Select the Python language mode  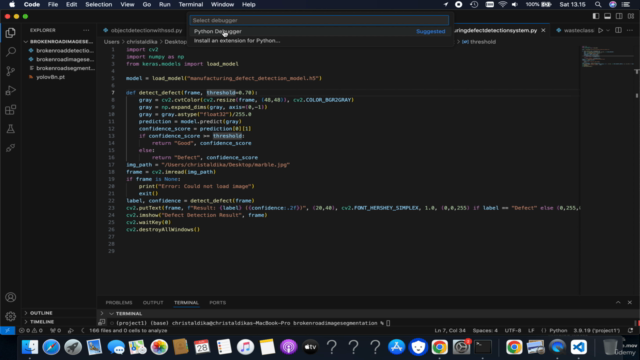click(558, 331)
